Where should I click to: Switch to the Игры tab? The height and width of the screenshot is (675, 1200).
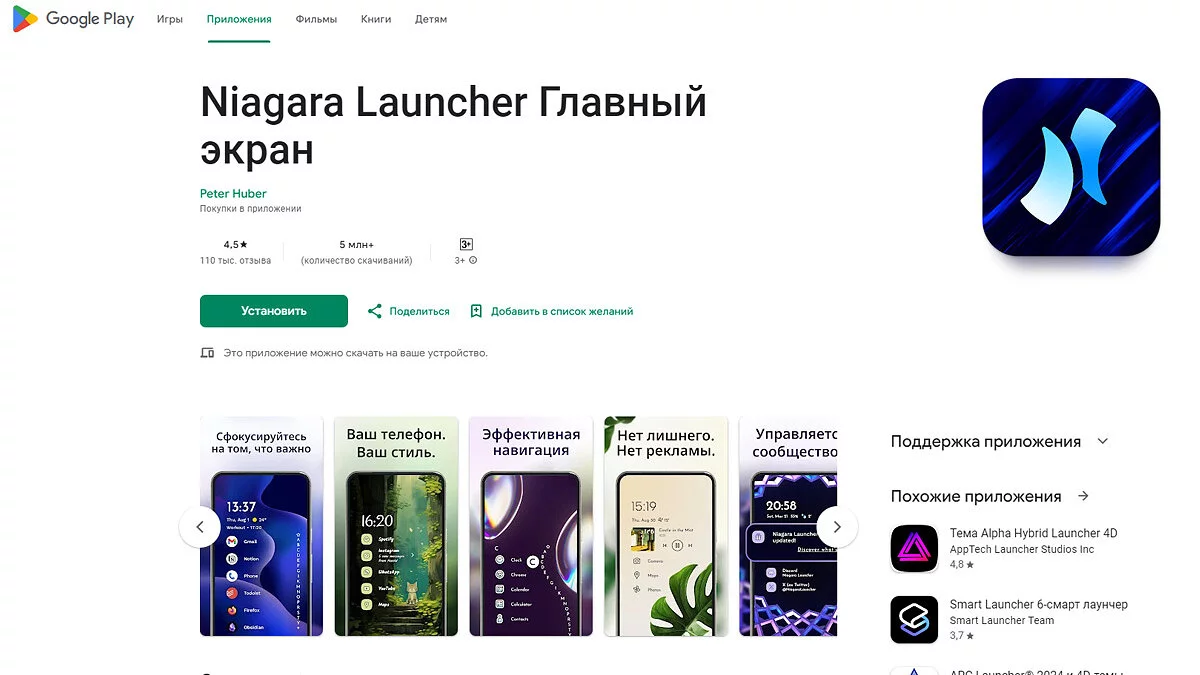point(170,19)
